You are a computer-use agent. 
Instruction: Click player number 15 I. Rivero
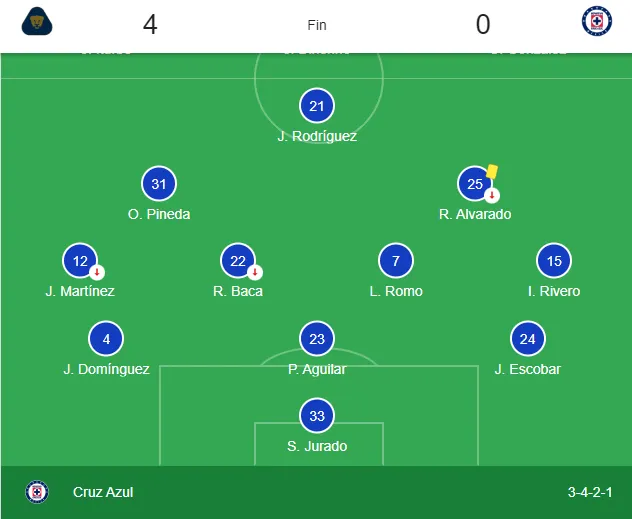pyautogui.click(x=554, y=262)
